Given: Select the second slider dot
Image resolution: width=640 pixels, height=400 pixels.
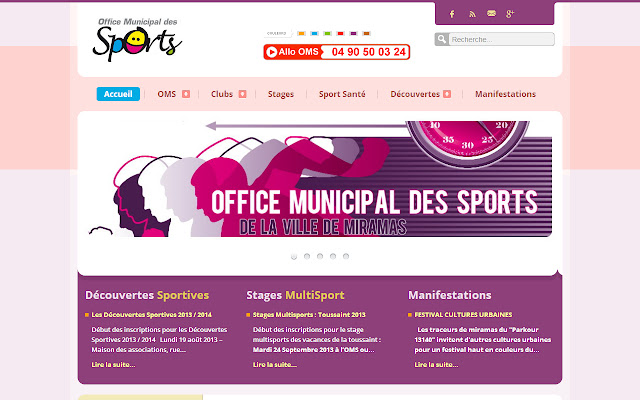Looking at the screenshot, I should [x=307, y=256].
